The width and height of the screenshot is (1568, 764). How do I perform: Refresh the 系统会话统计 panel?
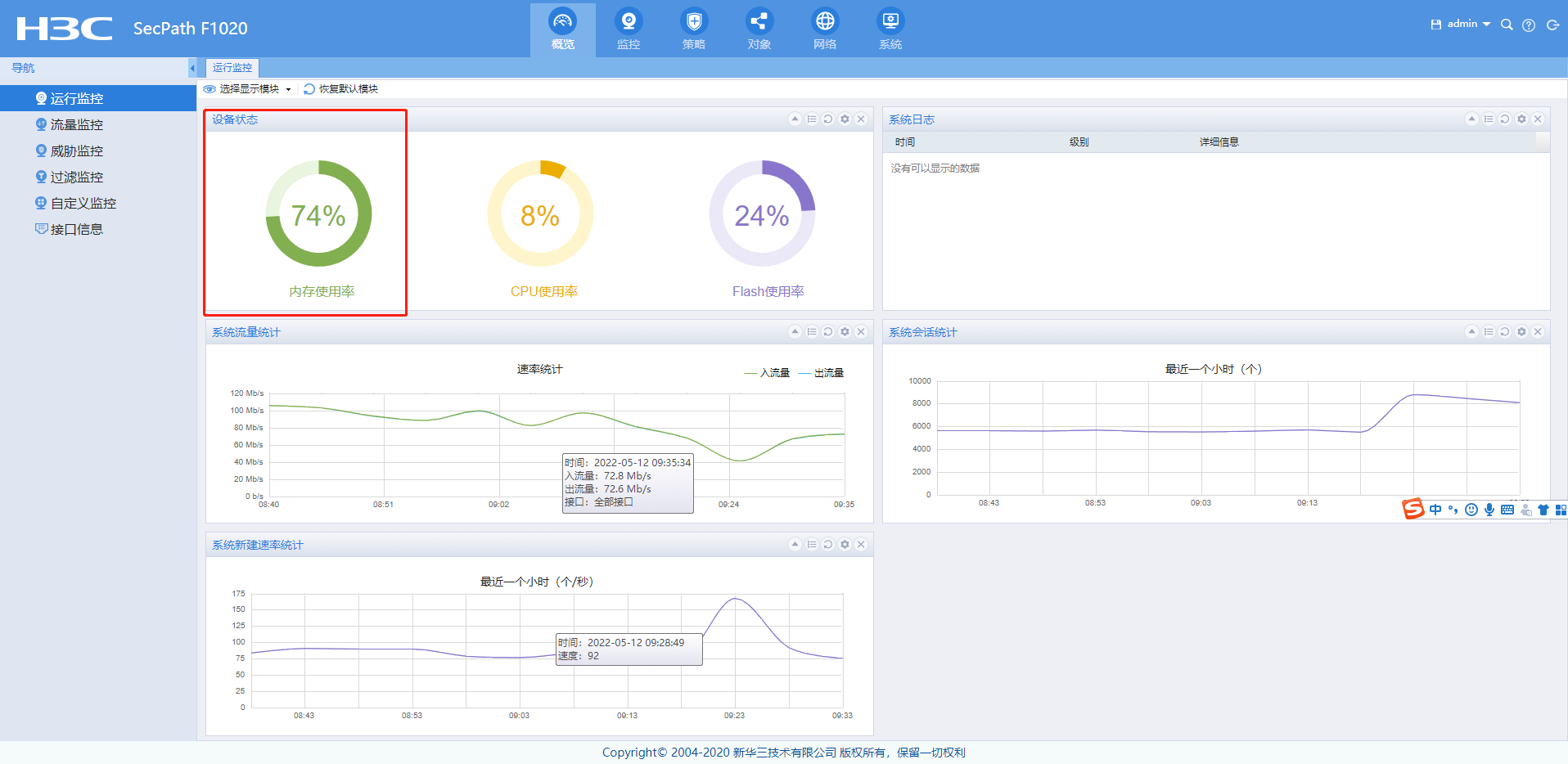click(x=1505, y=332)
